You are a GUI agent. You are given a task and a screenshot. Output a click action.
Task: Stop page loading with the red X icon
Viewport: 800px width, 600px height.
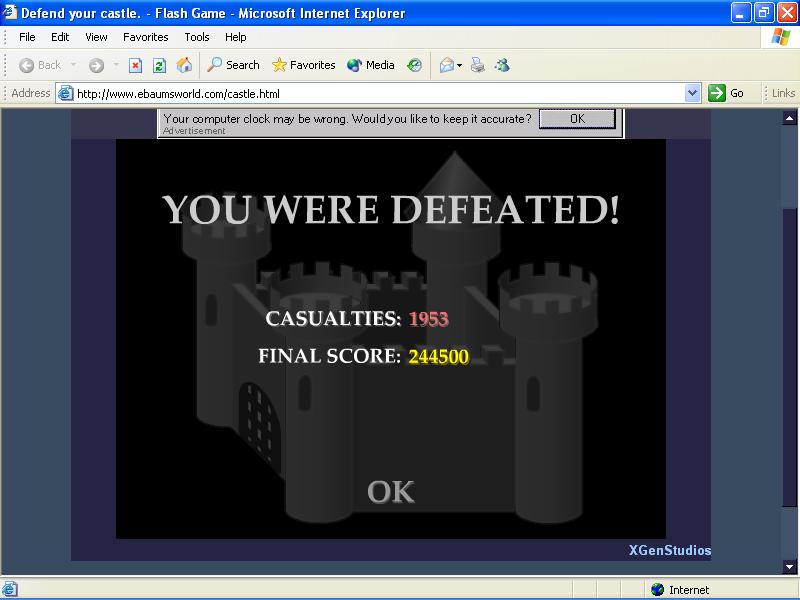click(x=135, y=65)
